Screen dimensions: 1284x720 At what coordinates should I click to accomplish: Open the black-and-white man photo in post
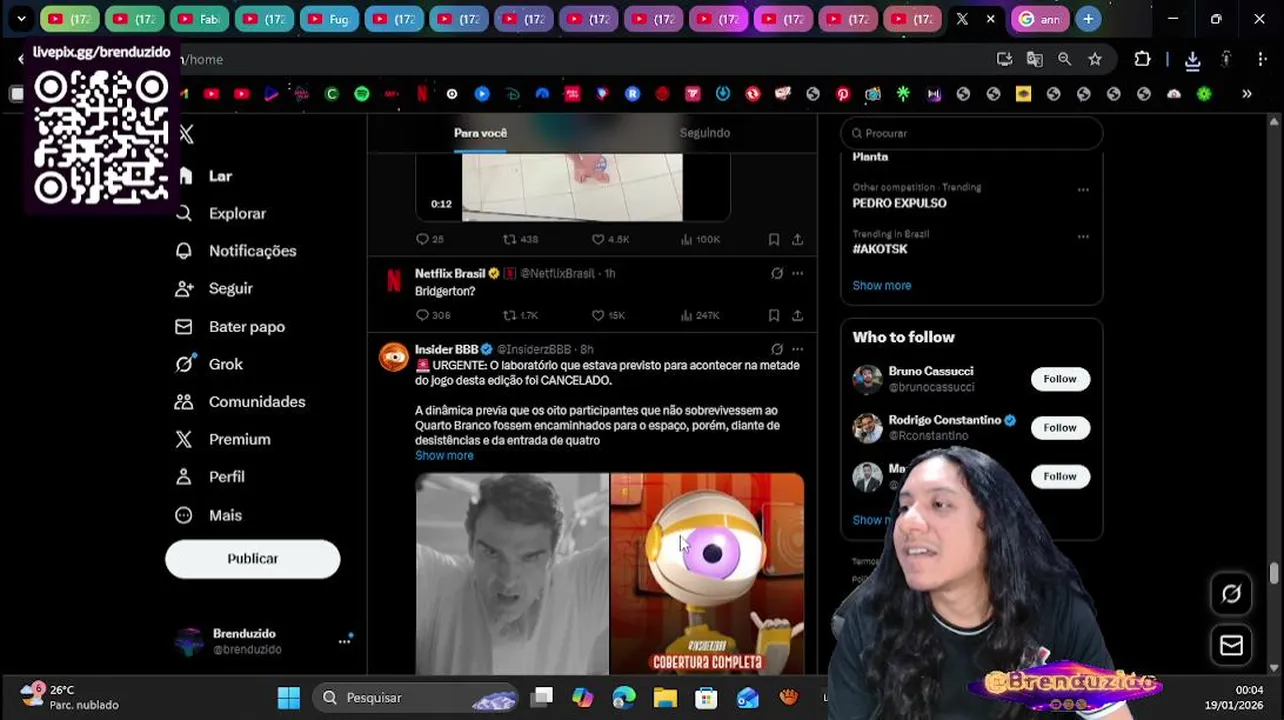pyautogui.click(x=512, y=574)
